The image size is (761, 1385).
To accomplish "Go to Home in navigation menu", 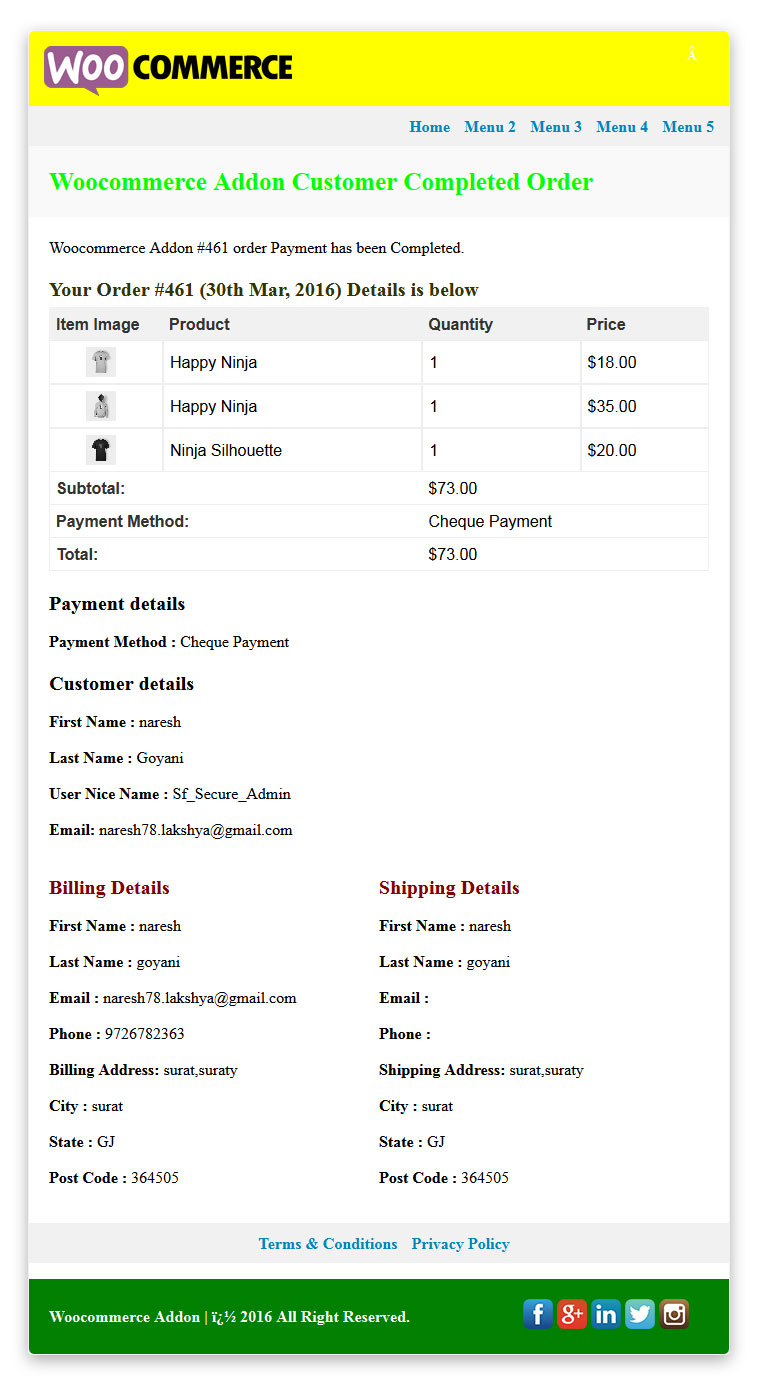I will (430, 127).
